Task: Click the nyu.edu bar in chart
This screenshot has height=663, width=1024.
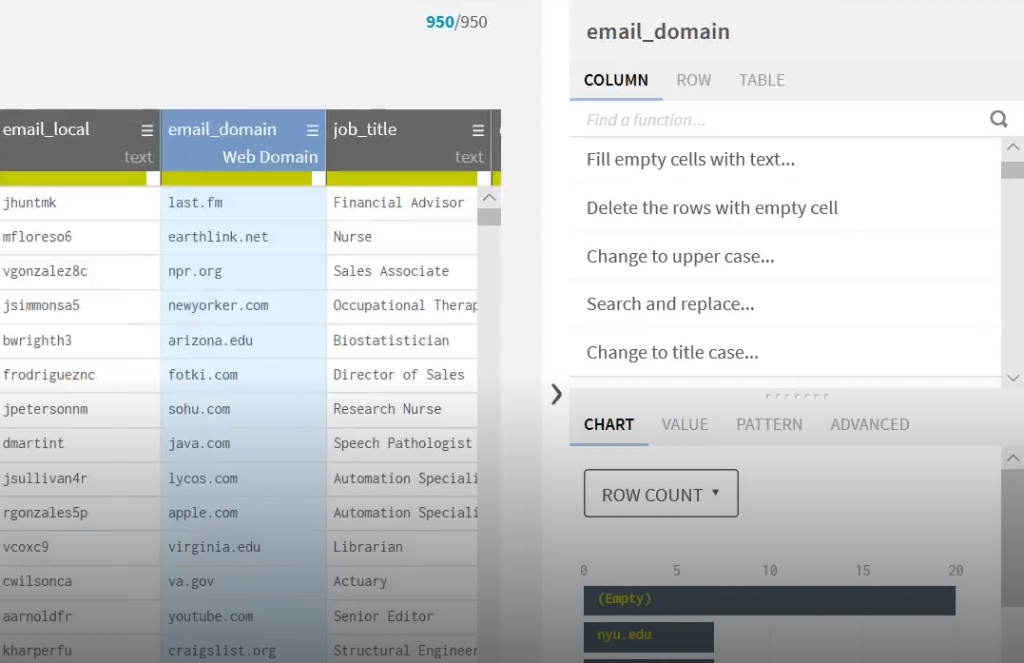Action: point(648,636)
